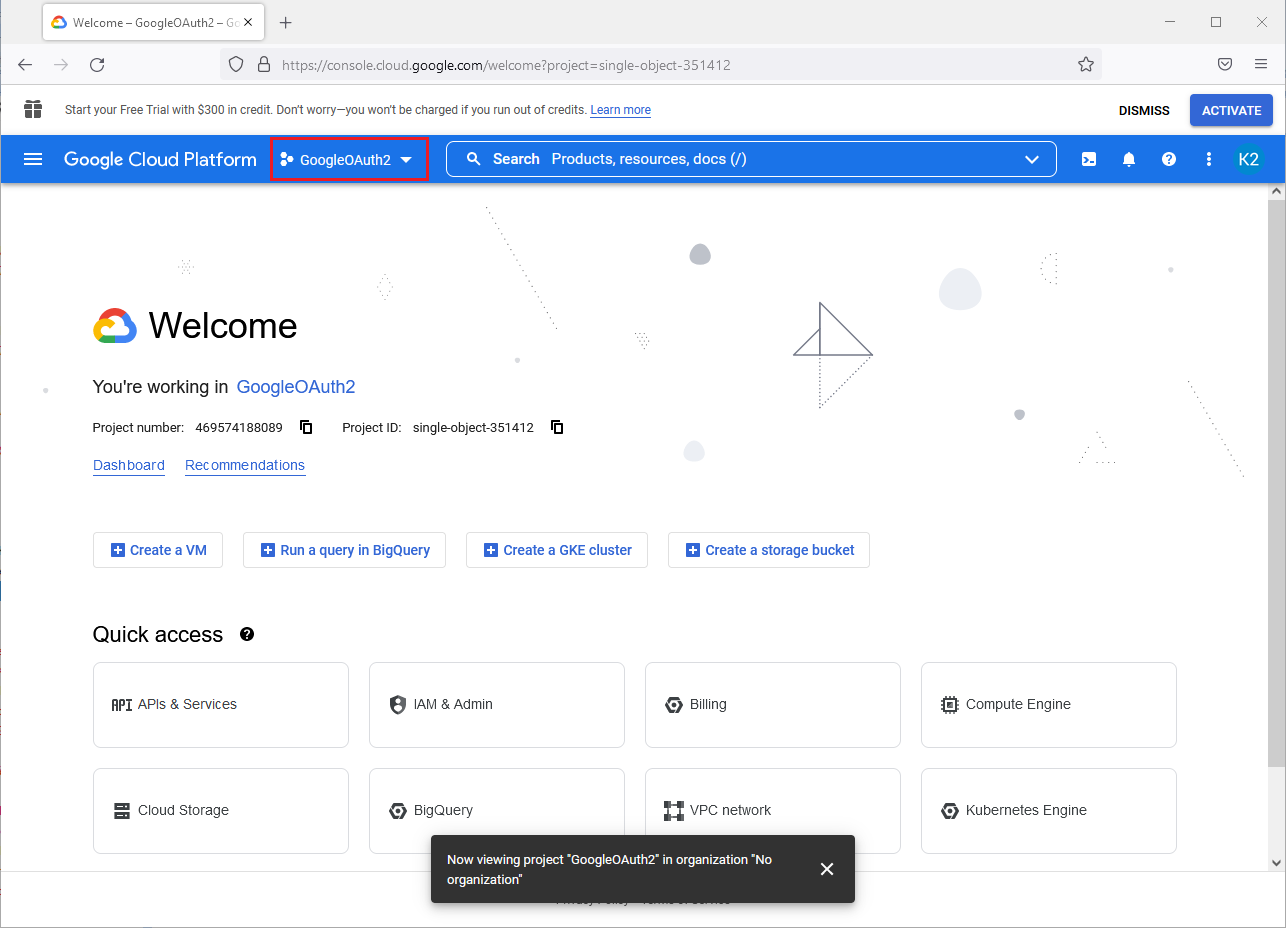Save the page to Pocket
The image size is (1286, 928).
click(1224, 65)
